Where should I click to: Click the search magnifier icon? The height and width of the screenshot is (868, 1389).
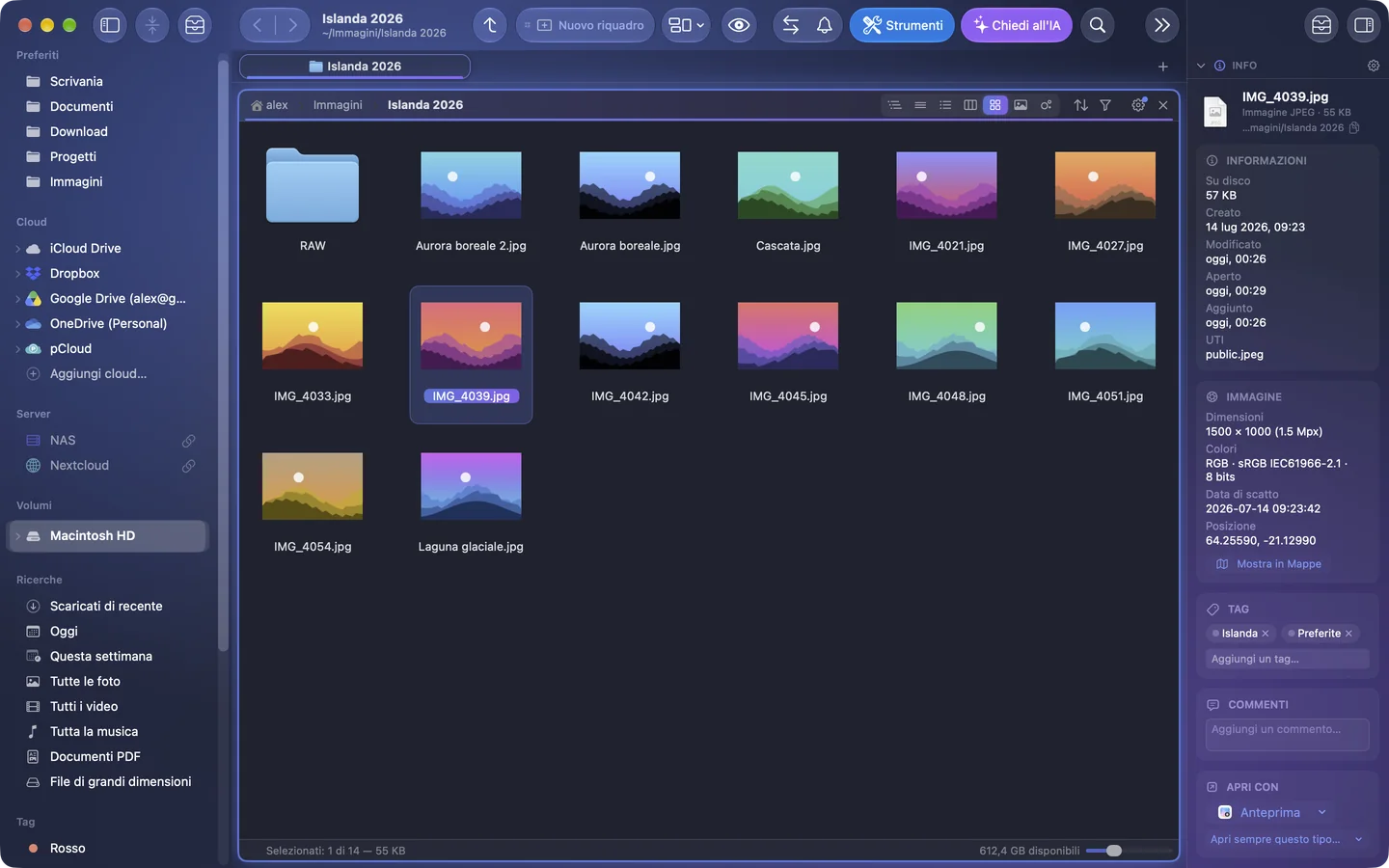pos(1098,25)
